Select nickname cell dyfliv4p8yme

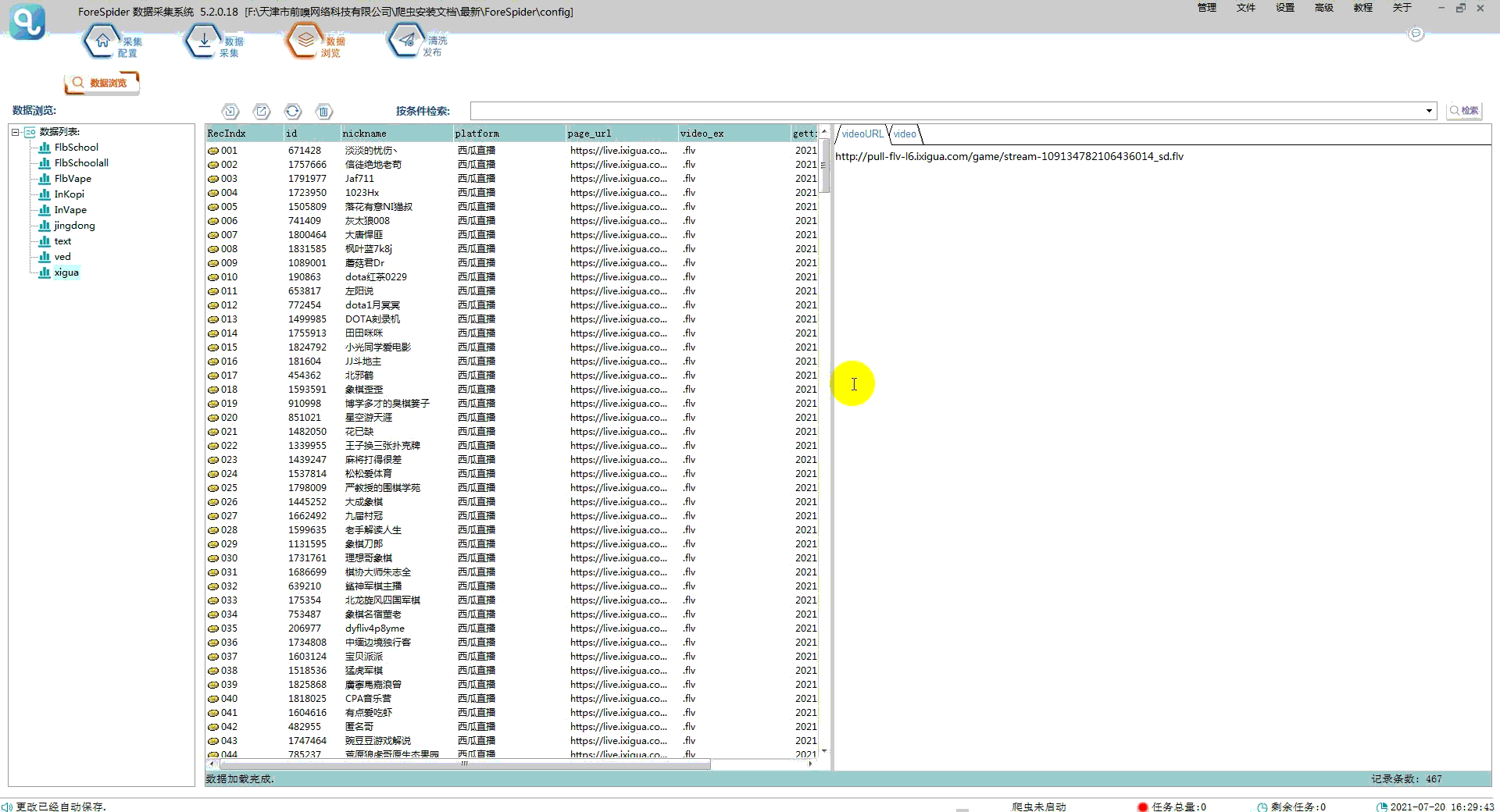(375, 629)
